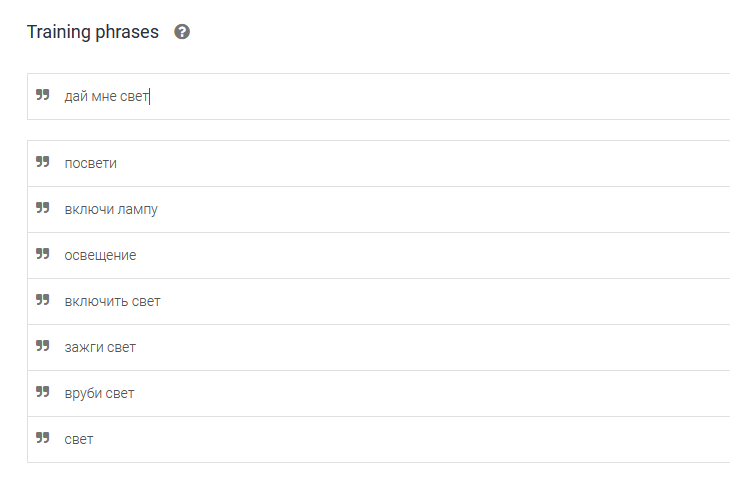The image size is (730, 481).
Task: Select the last single-word phrase 'свет'
Action: [x=79, y=439]
